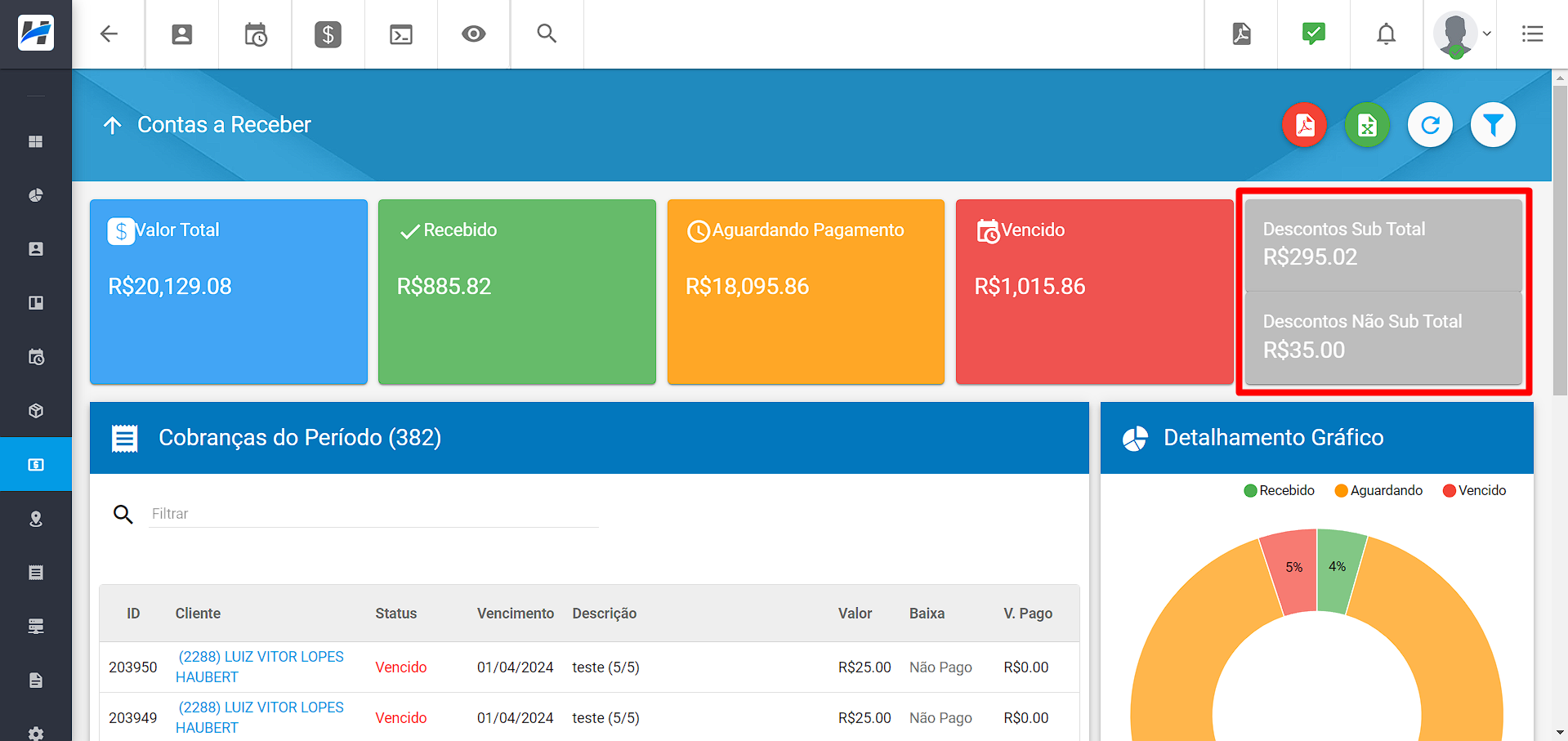Screen dimensions: 1568x741
Task: Toggle the Vencido legend item
Action: pyautogui.click(x=1475, y=490)
